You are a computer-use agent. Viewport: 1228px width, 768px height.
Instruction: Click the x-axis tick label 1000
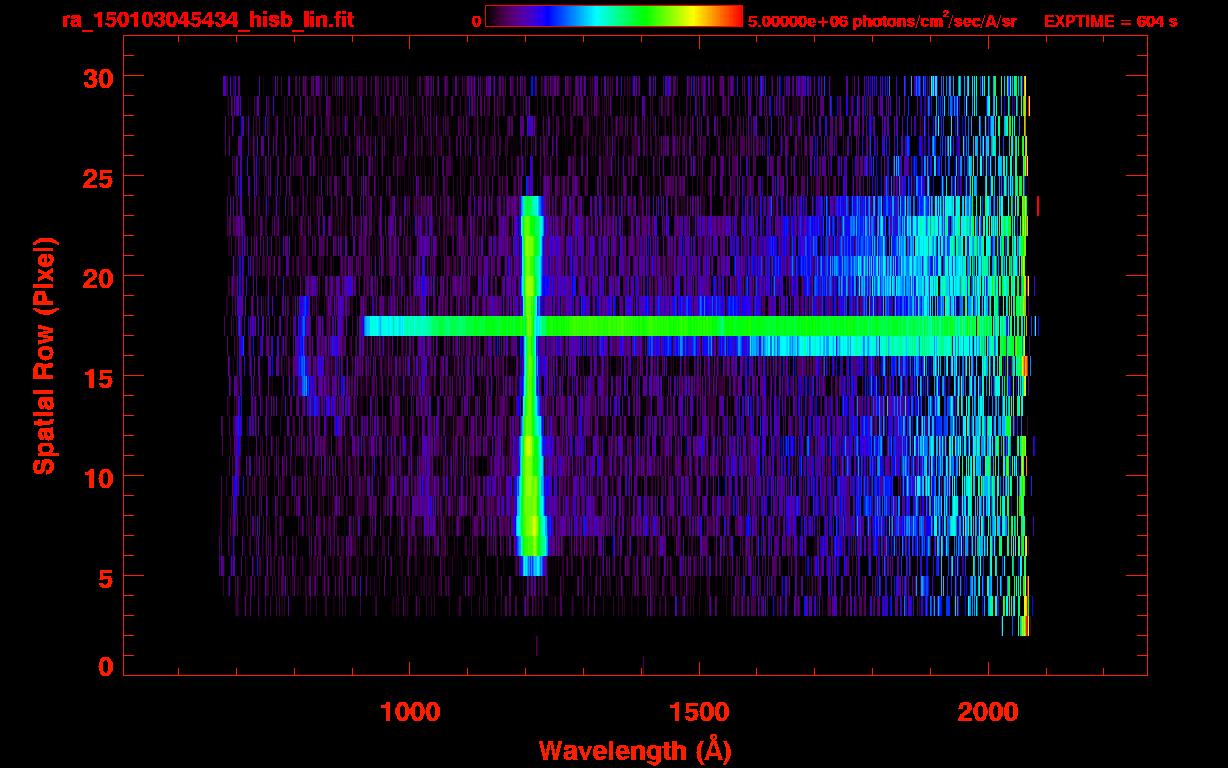tap(410, 712)
